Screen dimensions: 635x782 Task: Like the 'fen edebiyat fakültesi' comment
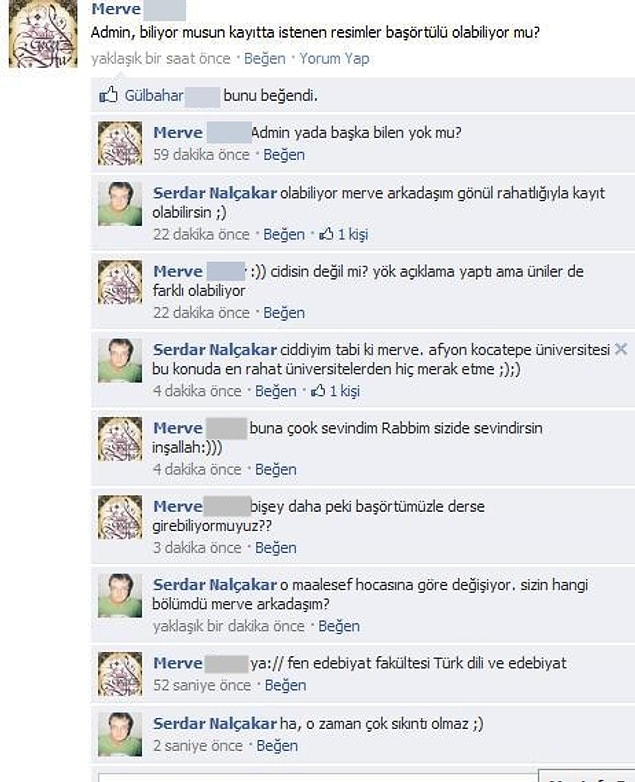pos(285,686)
